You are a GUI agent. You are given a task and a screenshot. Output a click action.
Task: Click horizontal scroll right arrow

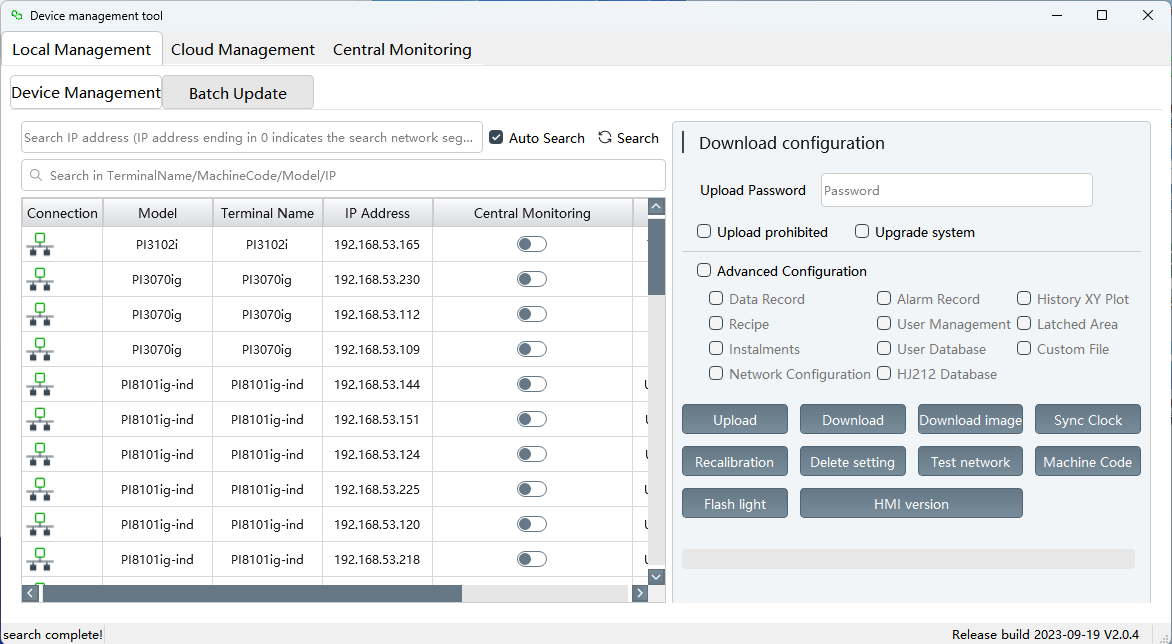(640, 593)
